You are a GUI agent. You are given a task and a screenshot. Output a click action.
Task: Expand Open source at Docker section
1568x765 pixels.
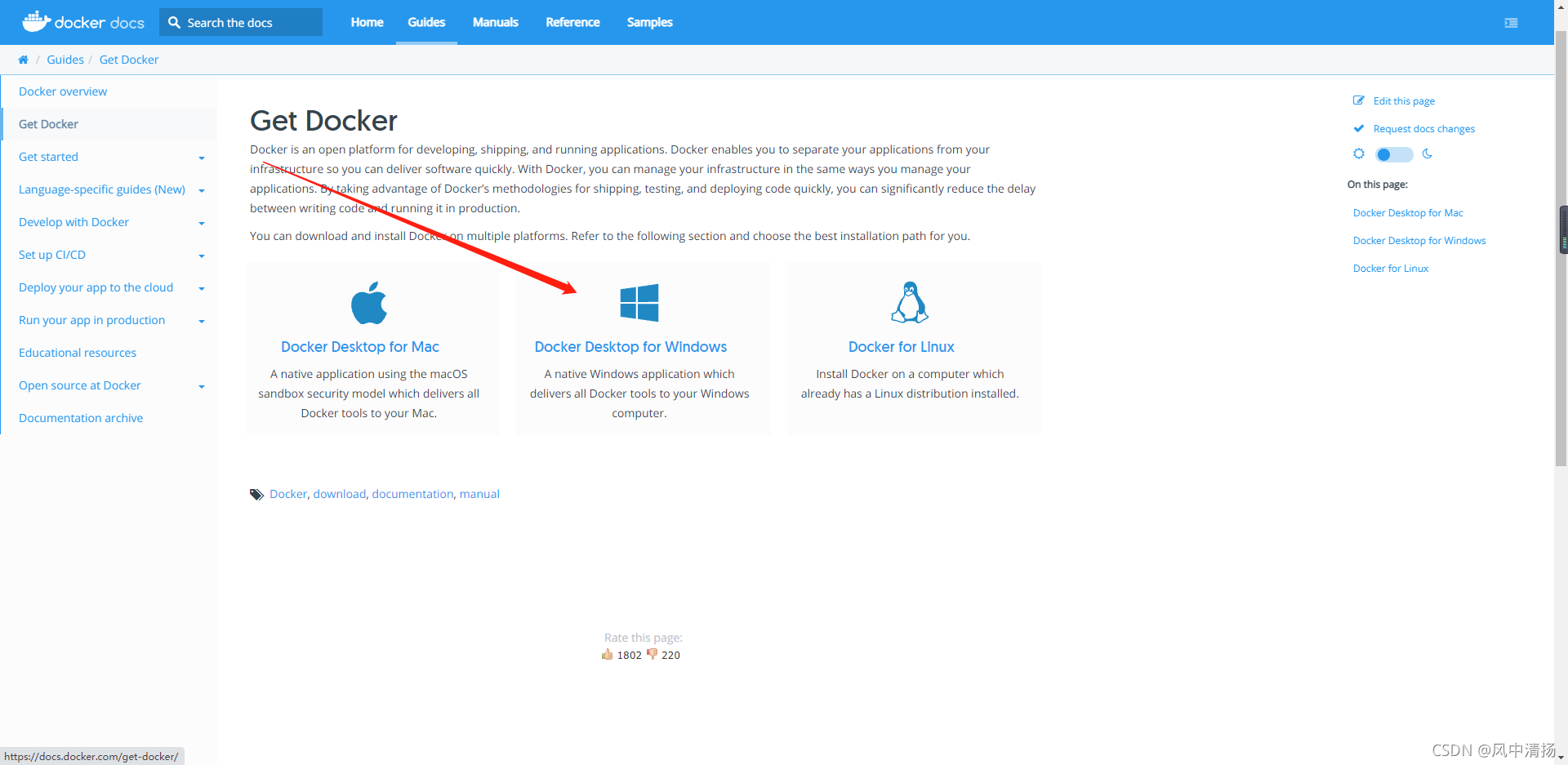[202, 386]
